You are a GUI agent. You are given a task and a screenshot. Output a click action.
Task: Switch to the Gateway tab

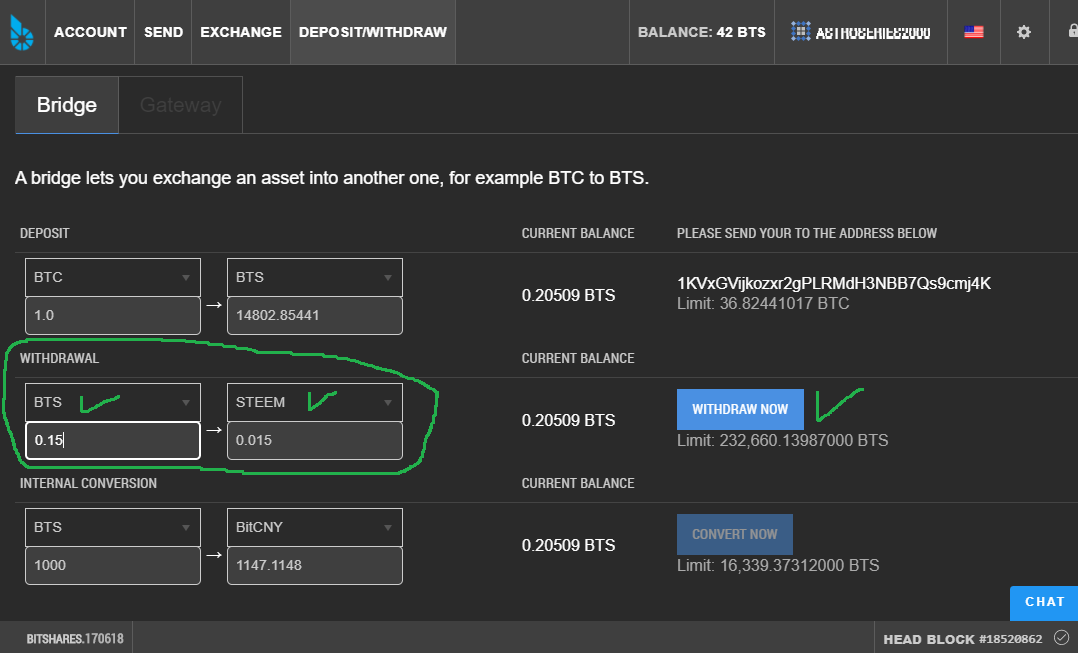pos(180,105)
